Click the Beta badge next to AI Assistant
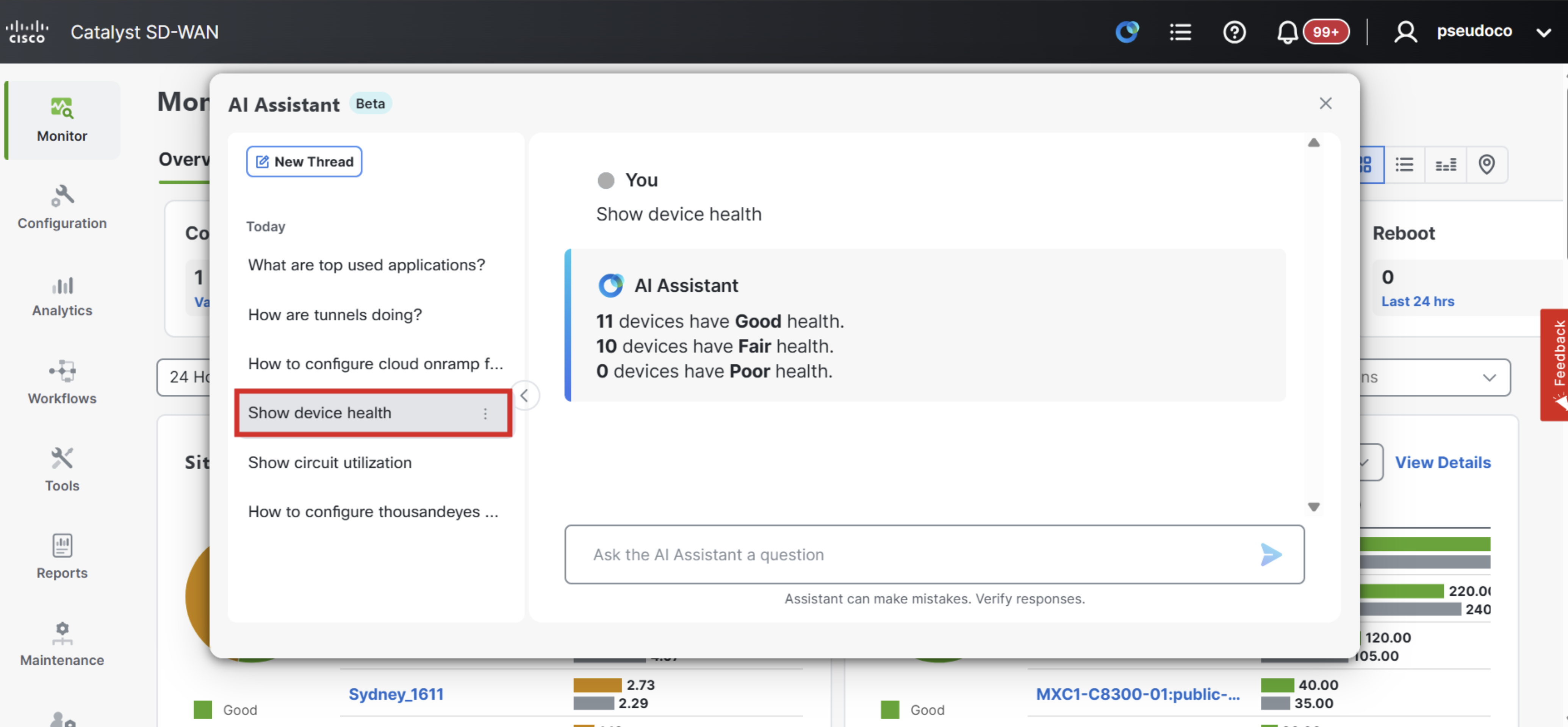Viewport: 1568px width, 728px height. 370,104
